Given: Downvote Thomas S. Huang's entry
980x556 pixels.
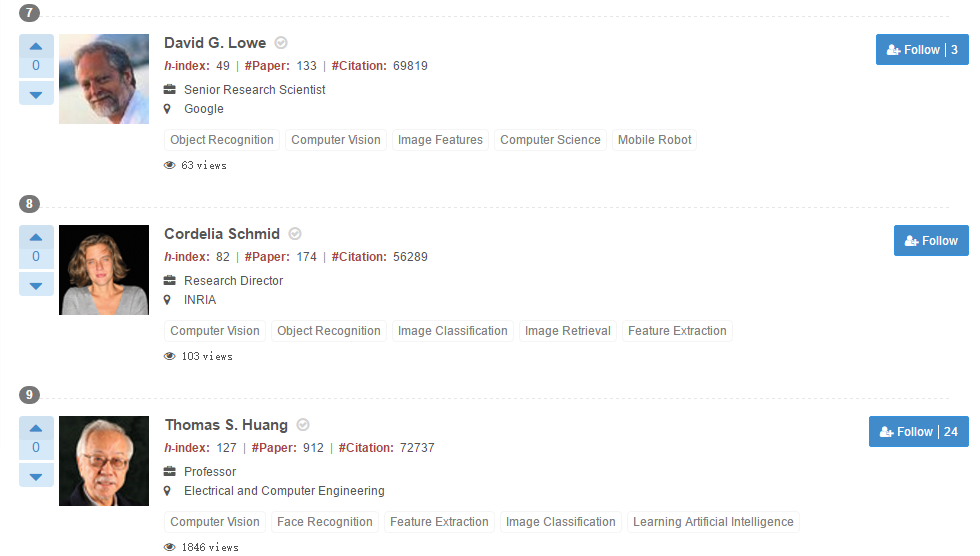Looking at the screenshot, I should (x=36, y=476).
